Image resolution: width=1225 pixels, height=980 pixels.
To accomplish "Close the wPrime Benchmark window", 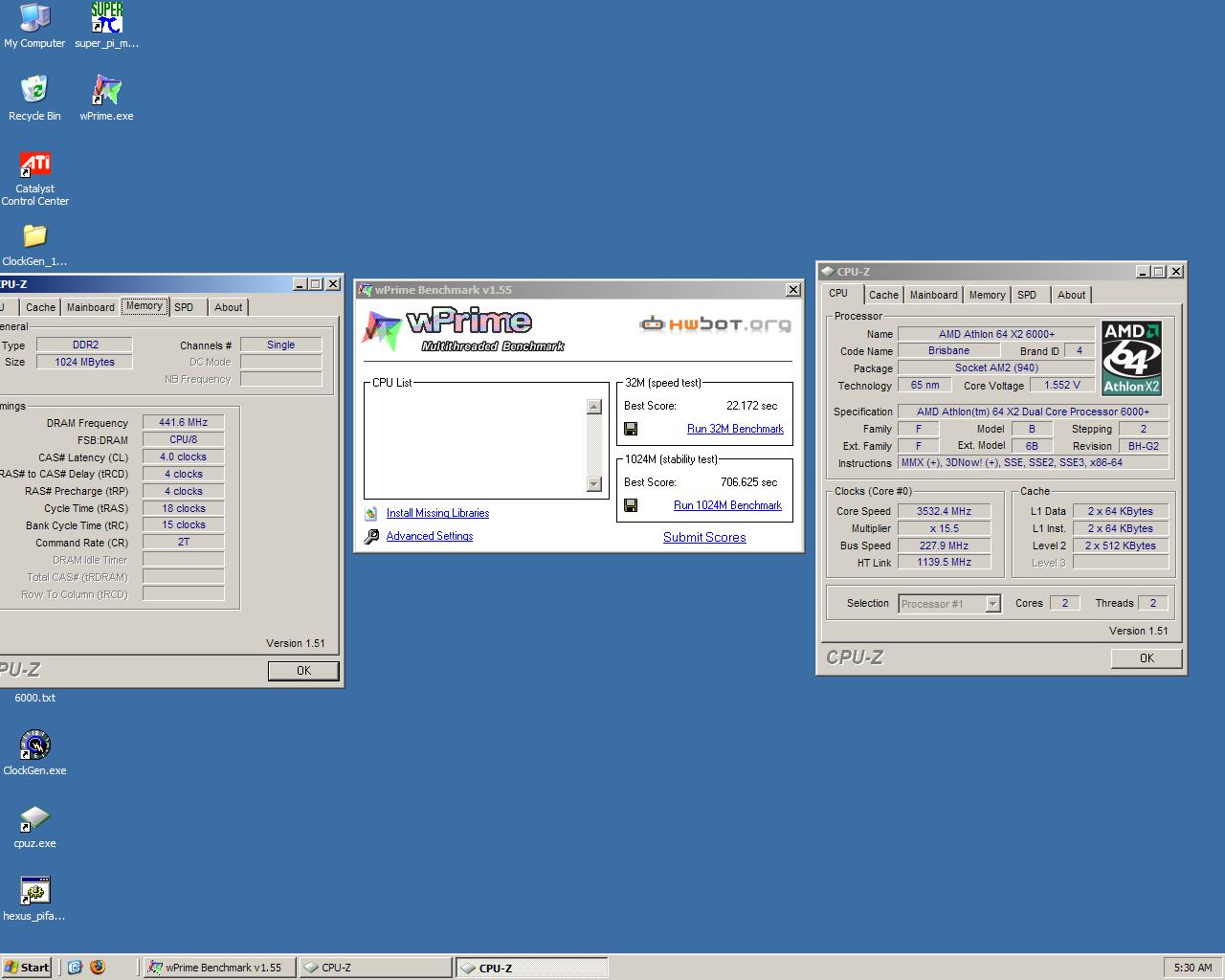I will click(793, 290).
